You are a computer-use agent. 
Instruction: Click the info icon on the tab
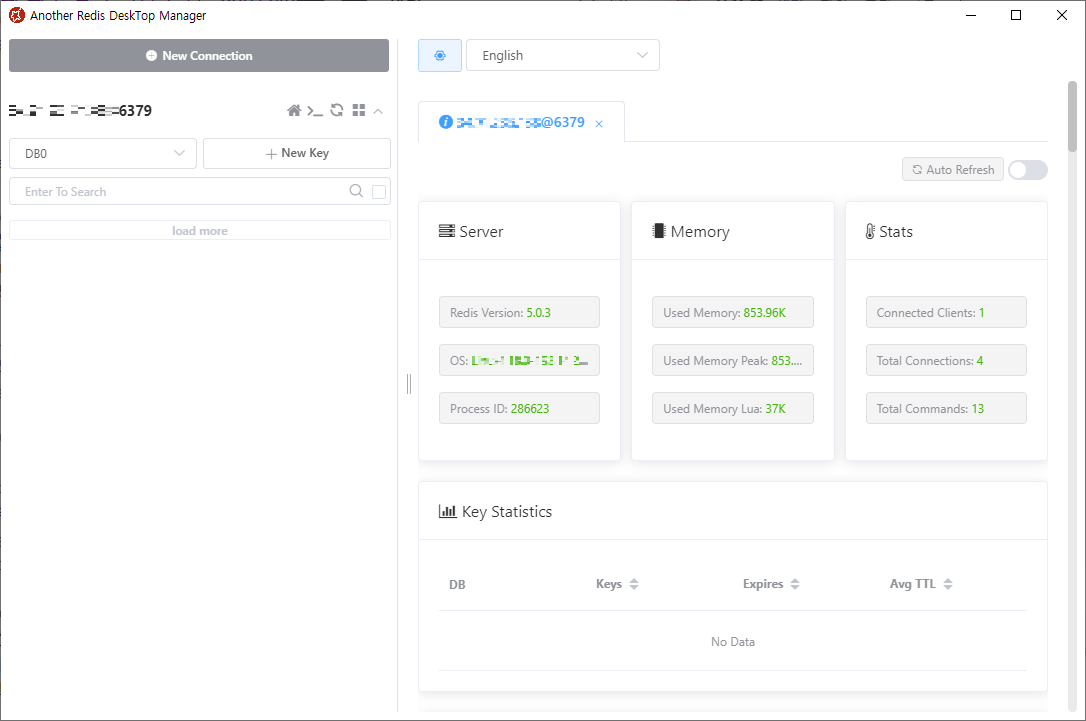[x=446, y=123]
